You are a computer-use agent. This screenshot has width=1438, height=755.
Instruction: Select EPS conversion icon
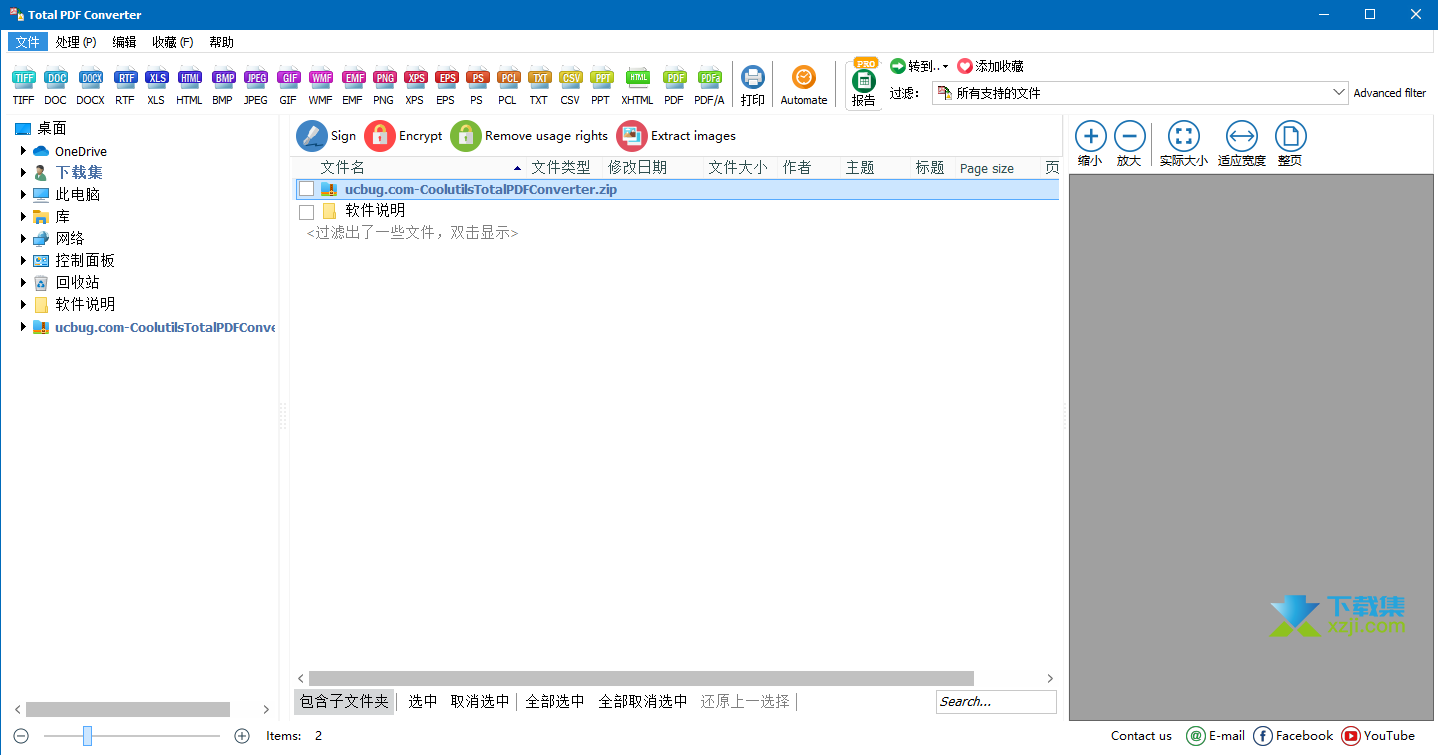446,78
